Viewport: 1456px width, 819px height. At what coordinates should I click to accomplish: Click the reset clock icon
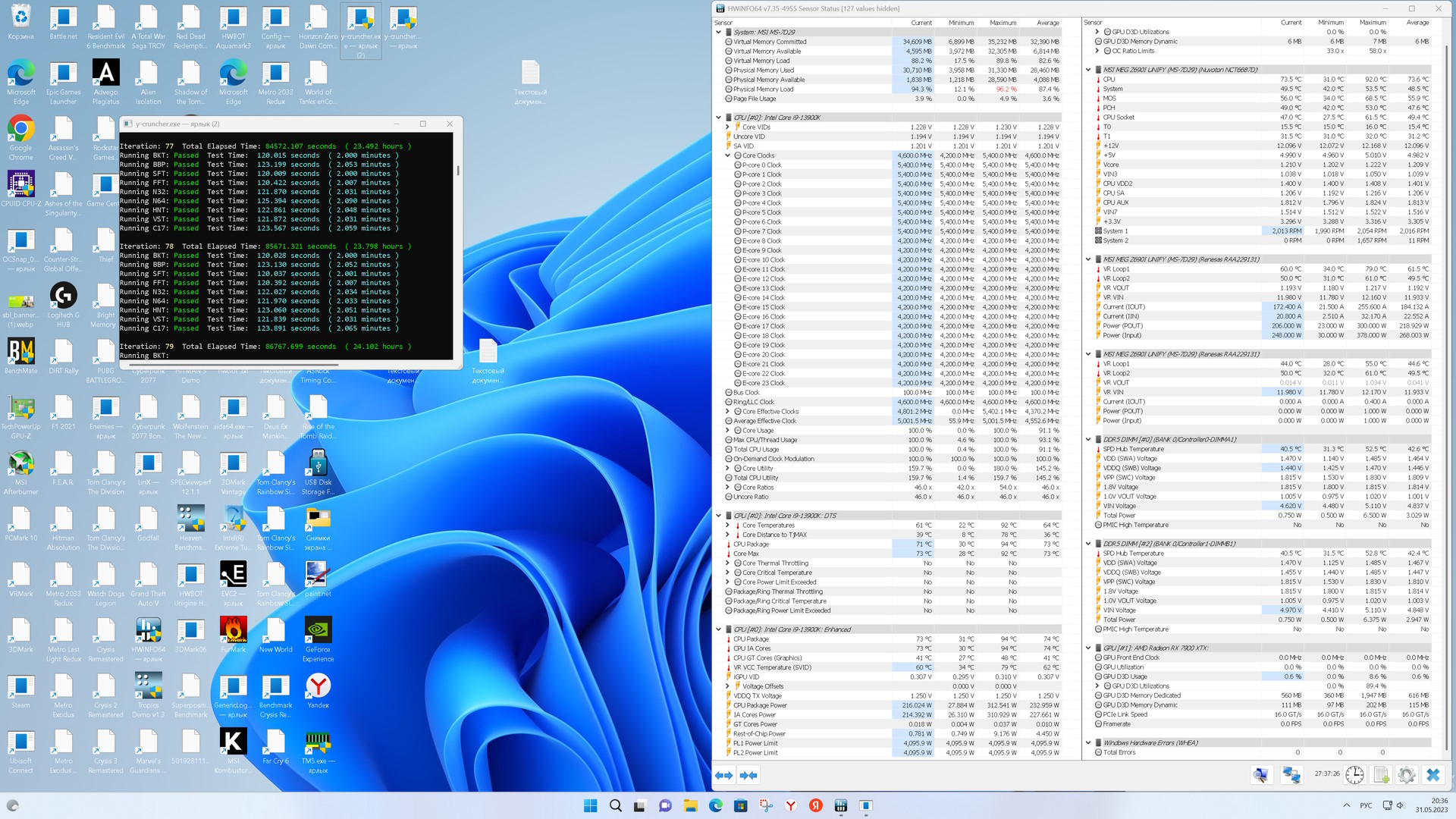click(x=1354, y=775)
